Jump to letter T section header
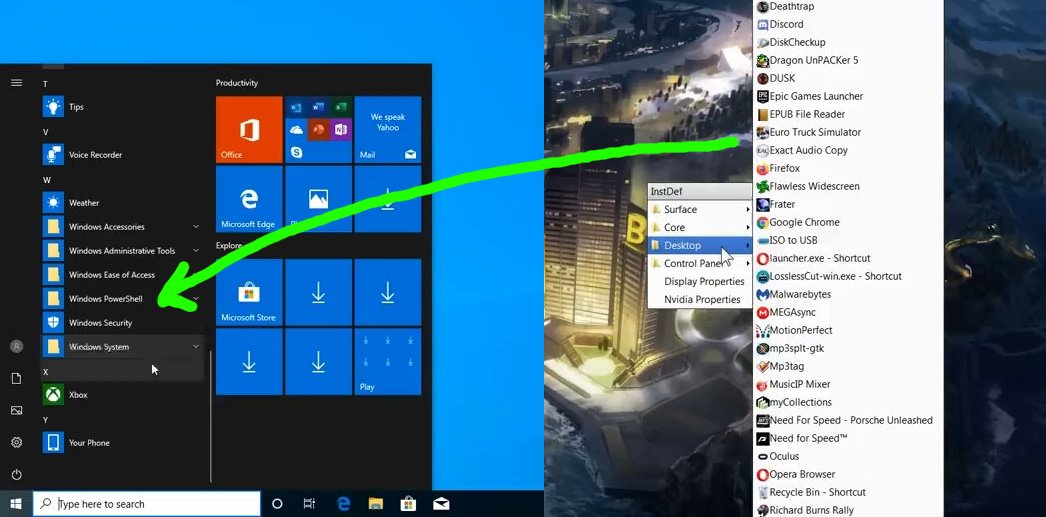Image resolution: width=1046 pixels, height=517 pixels. (x=45, y=84)
